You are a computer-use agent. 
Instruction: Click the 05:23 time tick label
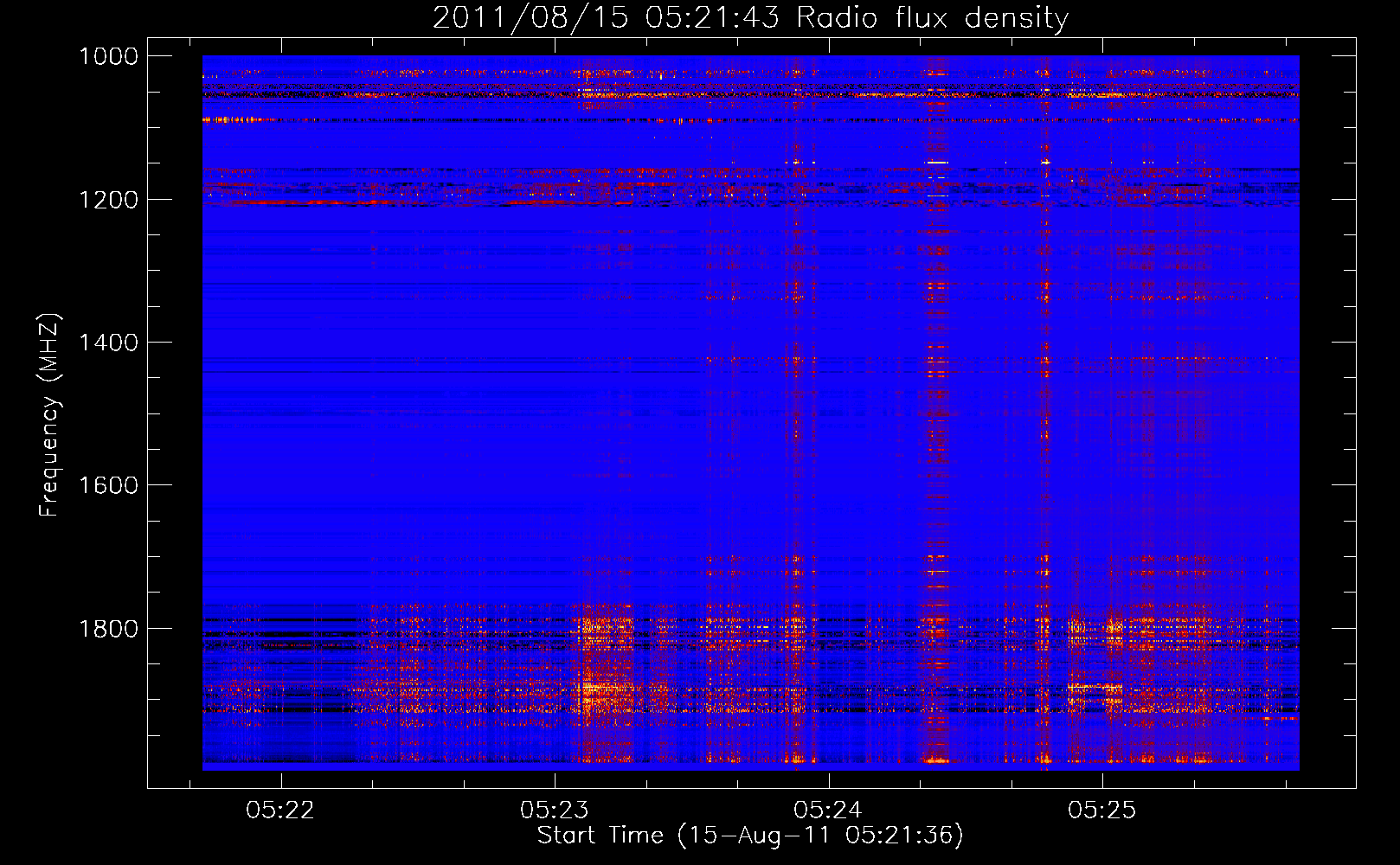555,811
